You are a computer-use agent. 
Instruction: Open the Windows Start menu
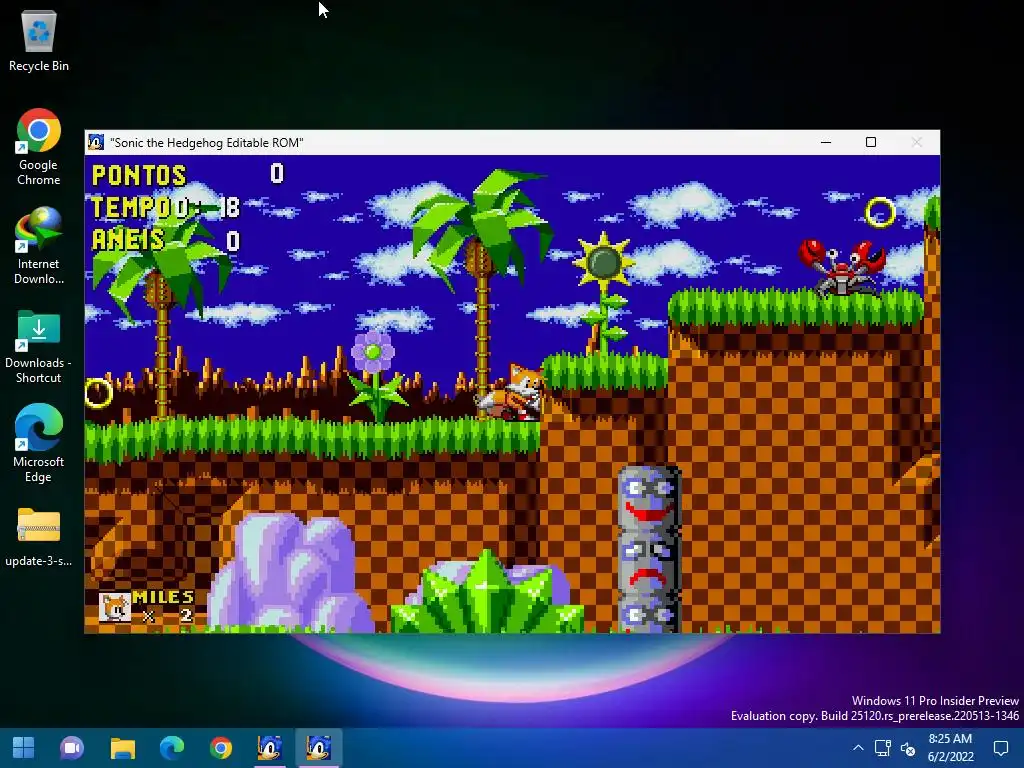pyautogui.click(x=24, y=748)
